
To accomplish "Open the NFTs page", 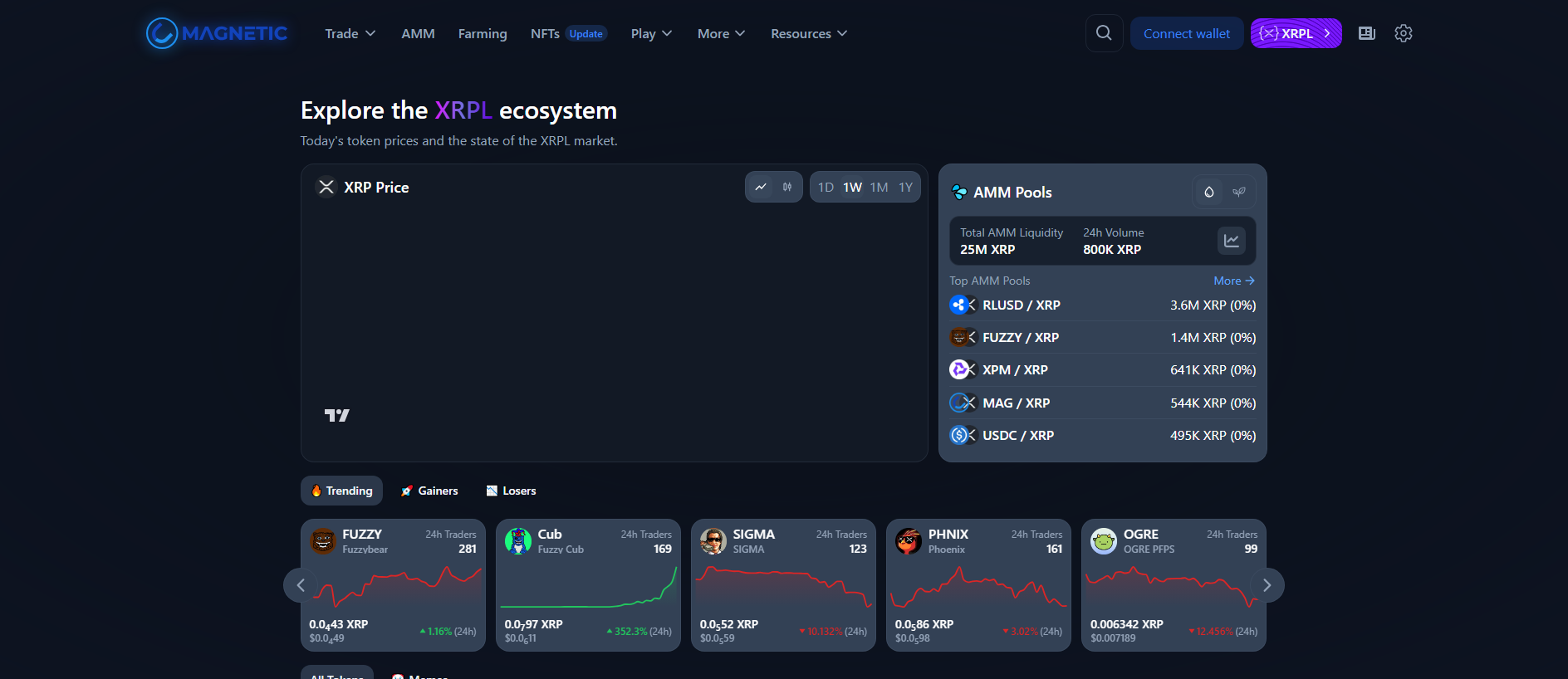I will [x=545, y=33].
